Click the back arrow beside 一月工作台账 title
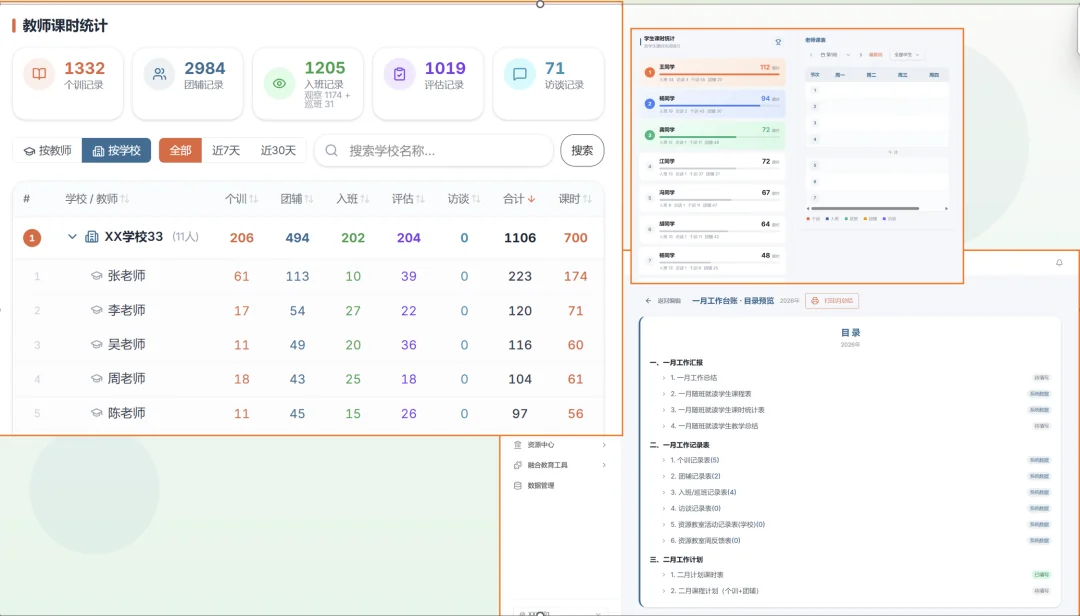The height and width of the screenshot is (616, 1080). tap(648, 301)
